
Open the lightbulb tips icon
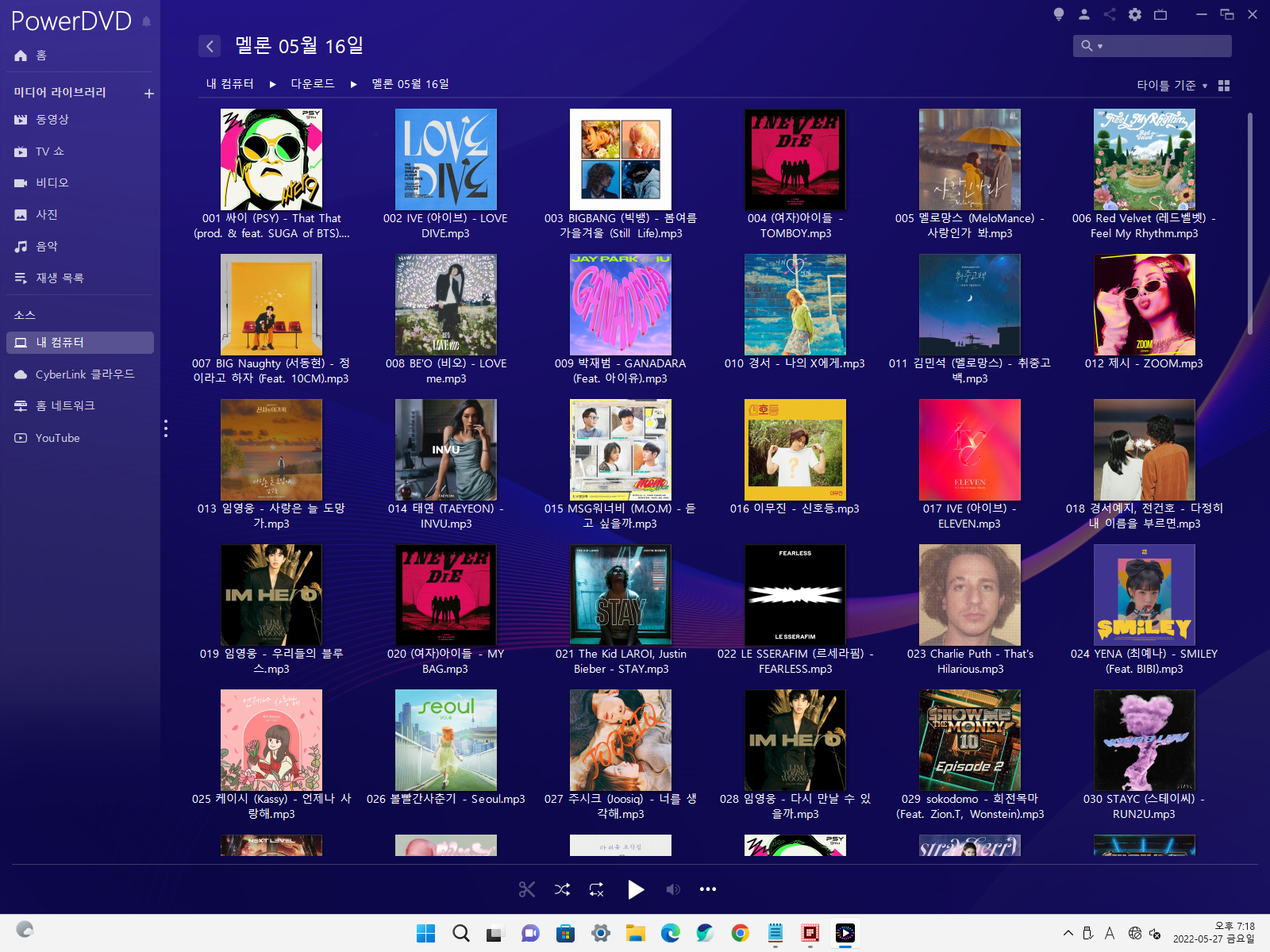point(1058,14)
